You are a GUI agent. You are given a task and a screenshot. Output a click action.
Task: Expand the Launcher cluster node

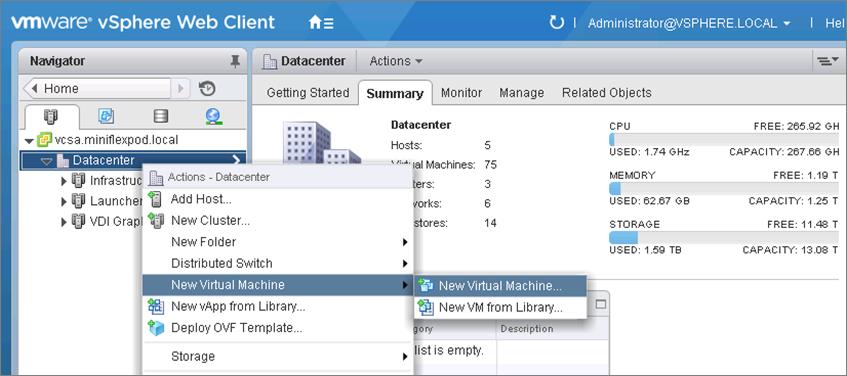[x=64, y=202]
